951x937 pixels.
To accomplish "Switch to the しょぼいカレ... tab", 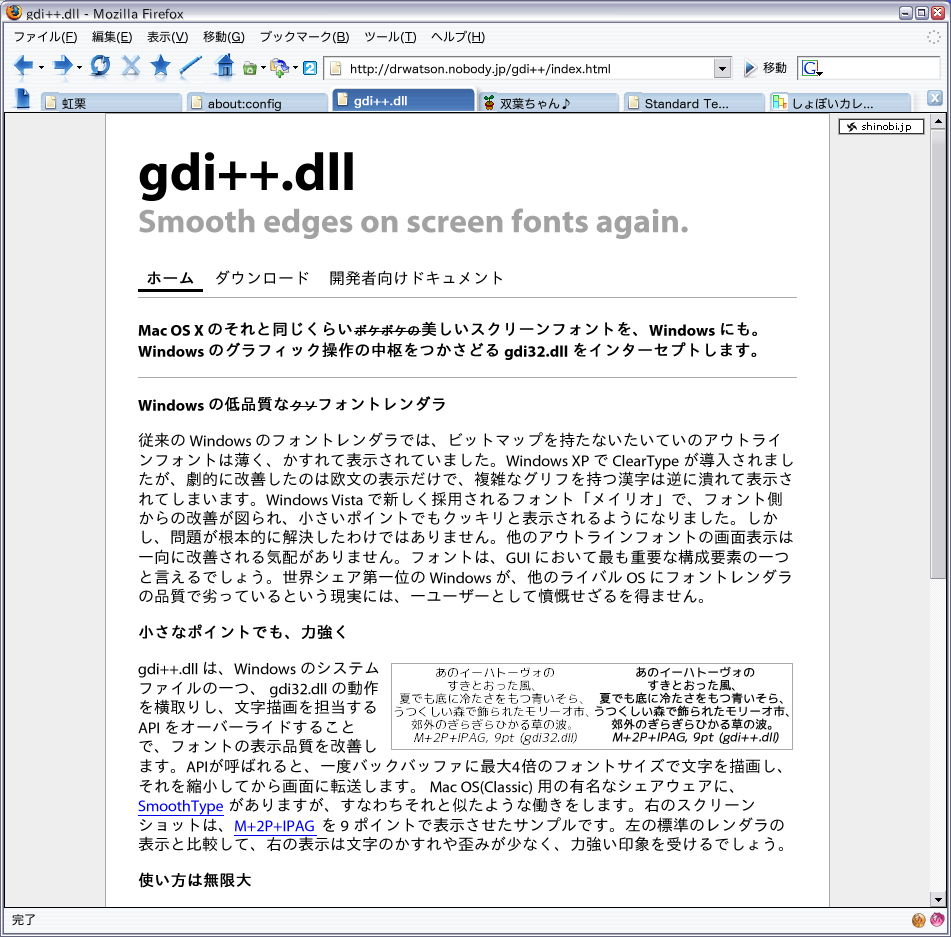I will [840, 103].
